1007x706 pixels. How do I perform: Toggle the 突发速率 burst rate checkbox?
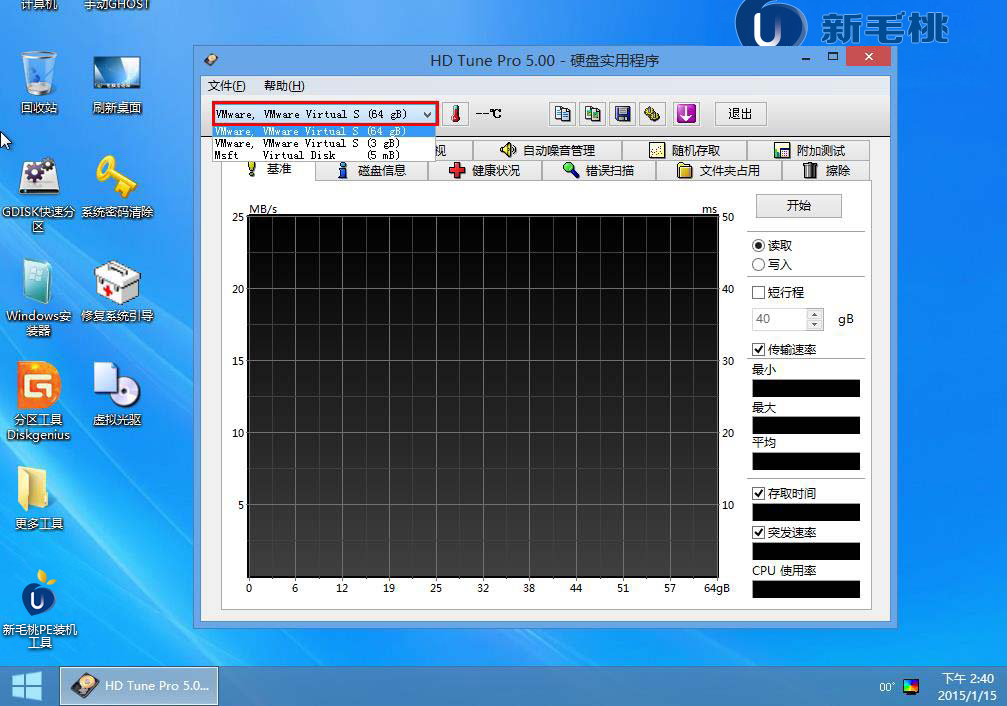(x=758, y=533)
